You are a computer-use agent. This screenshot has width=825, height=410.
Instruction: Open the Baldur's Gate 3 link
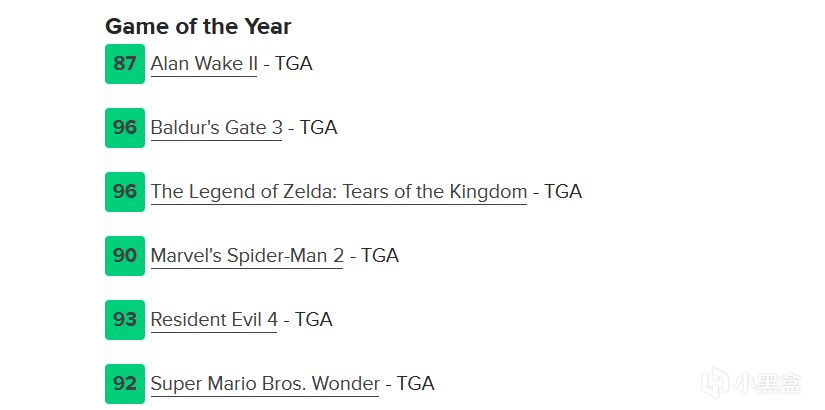pyautogui.click(x=216, y=128)
